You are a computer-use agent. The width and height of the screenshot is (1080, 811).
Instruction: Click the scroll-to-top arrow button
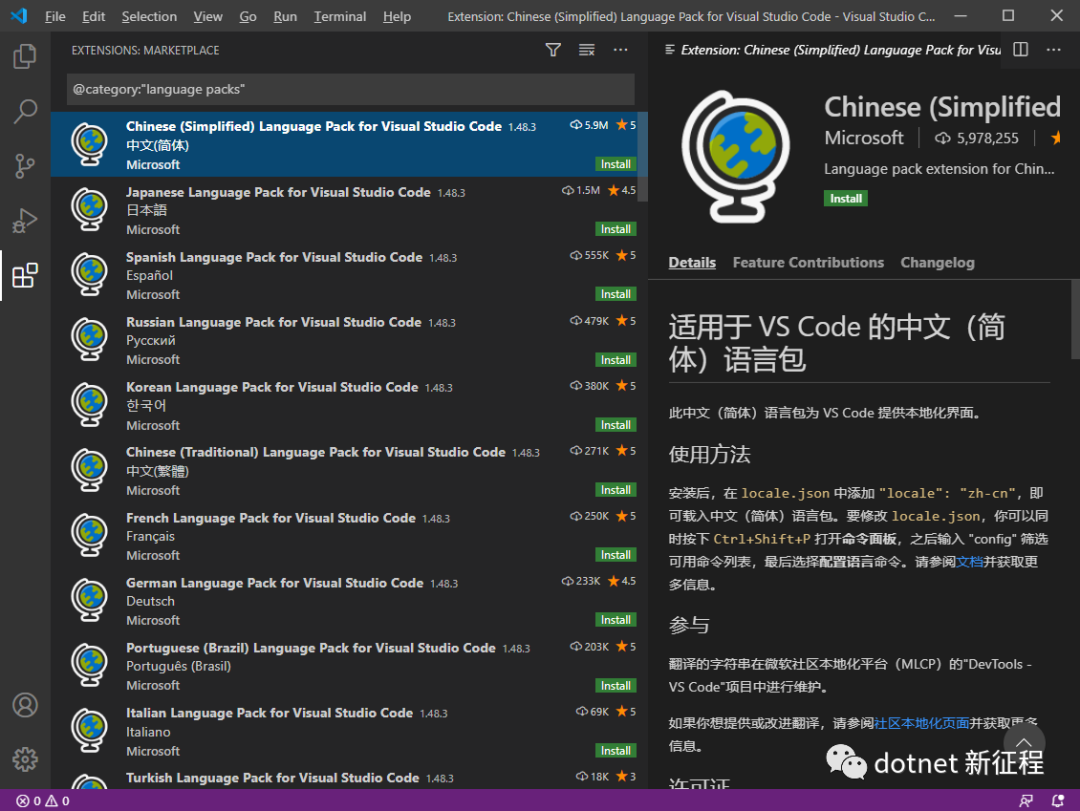[1024, 743]
